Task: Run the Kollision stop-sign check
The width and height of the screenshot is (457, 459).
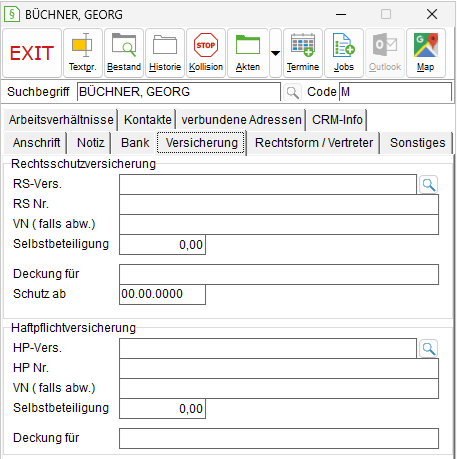Action: point(206,53)
